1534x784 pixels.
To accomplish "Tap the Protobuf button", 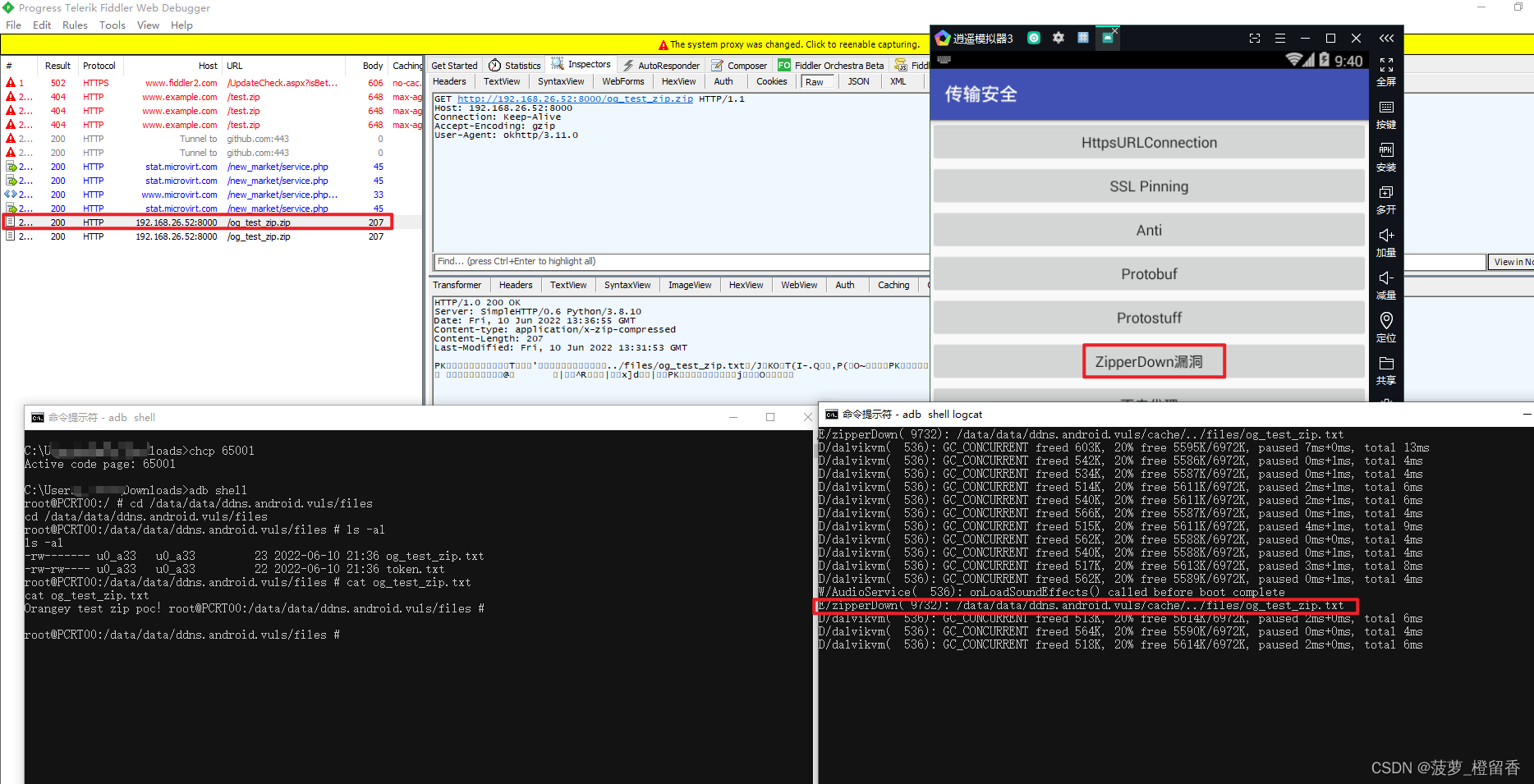I will [1149, 274].
